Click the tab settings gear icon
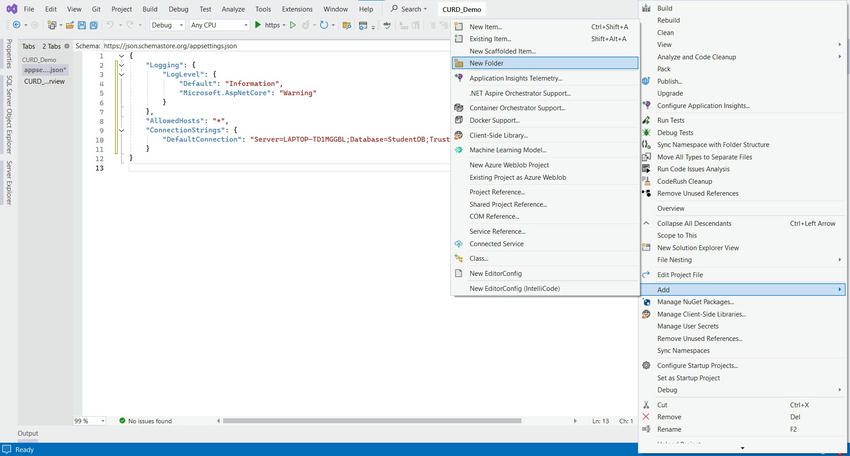 pyautogui.click(x=67, y=46)
